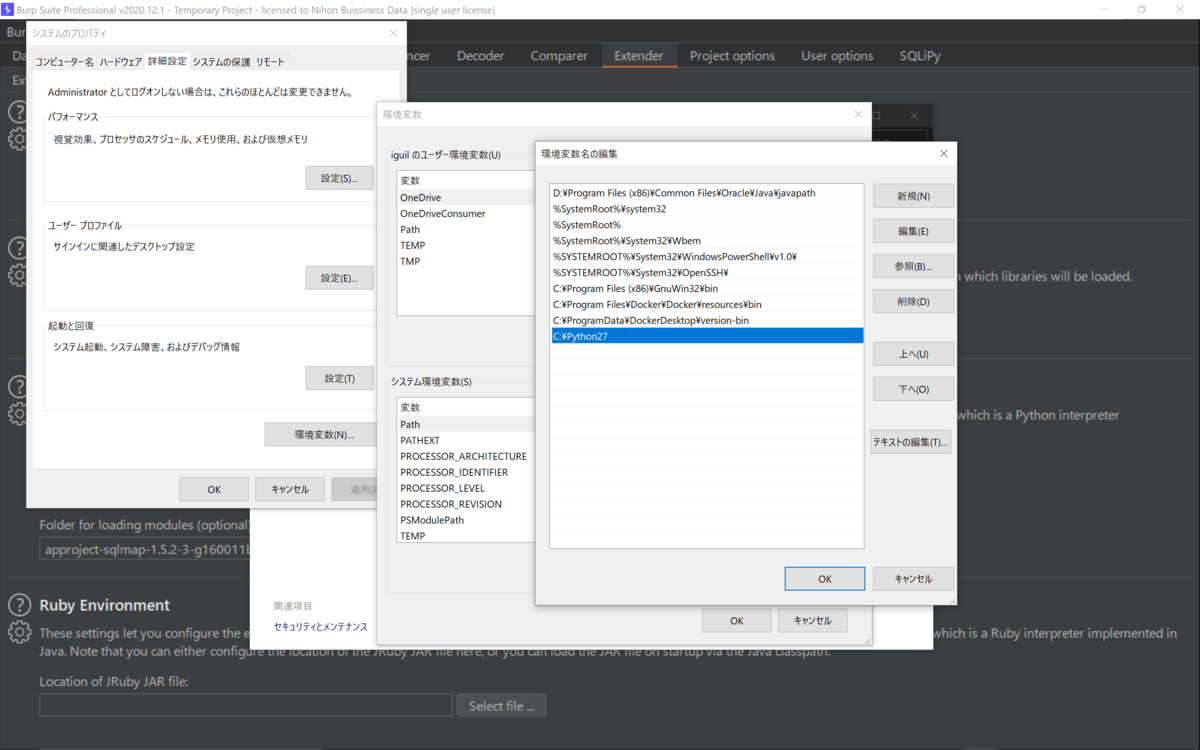The width and height of the screenshot is (1200, 750).
Task: Open the User options tab
Action: (x=837, y=56)
